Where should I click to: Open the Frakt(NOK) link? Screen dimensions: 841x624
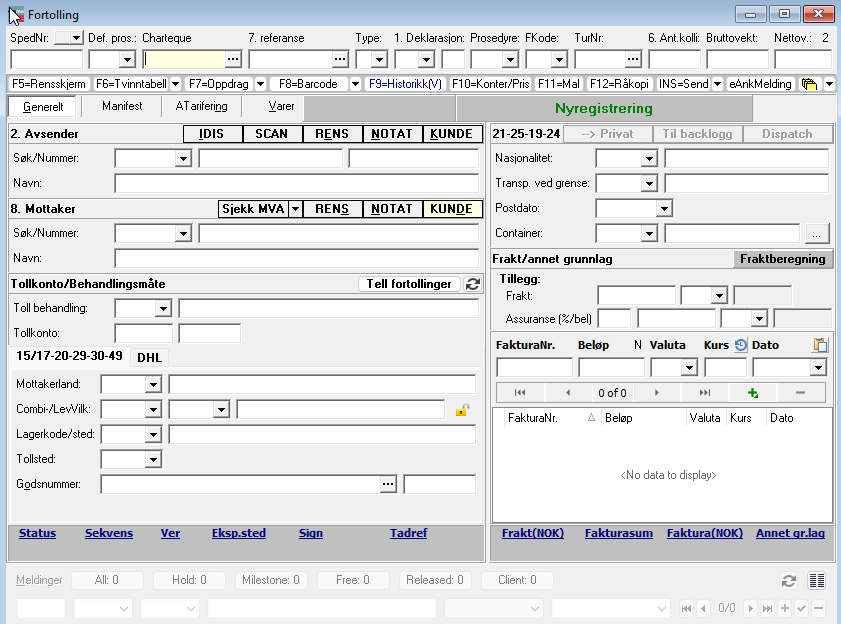click(533, 533)
